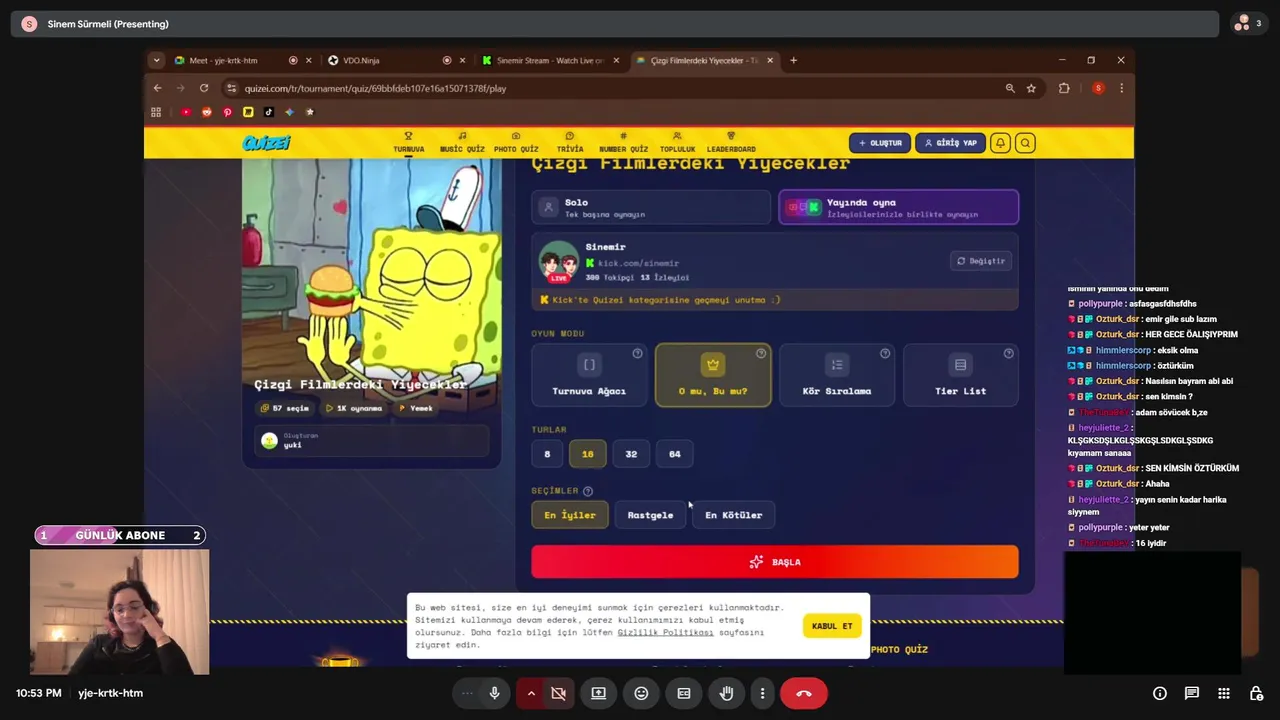1280x720 pixels.
Task: Set rounds to 64
Action: pyautogui.click(x=675, y=454)
